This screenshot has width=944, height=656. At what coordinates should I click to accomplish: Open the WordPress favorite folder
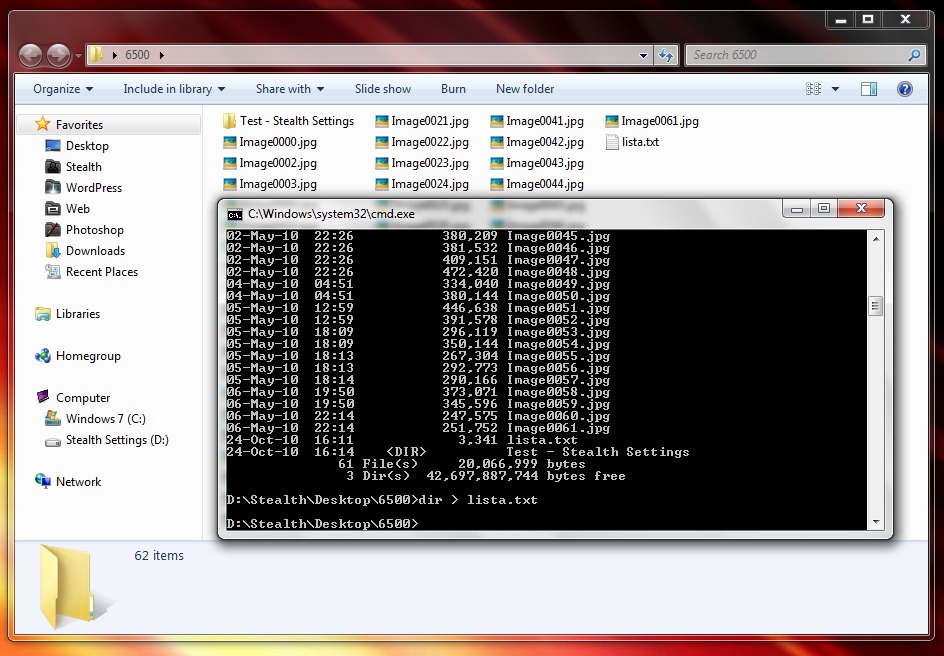[x=93, y=188]
